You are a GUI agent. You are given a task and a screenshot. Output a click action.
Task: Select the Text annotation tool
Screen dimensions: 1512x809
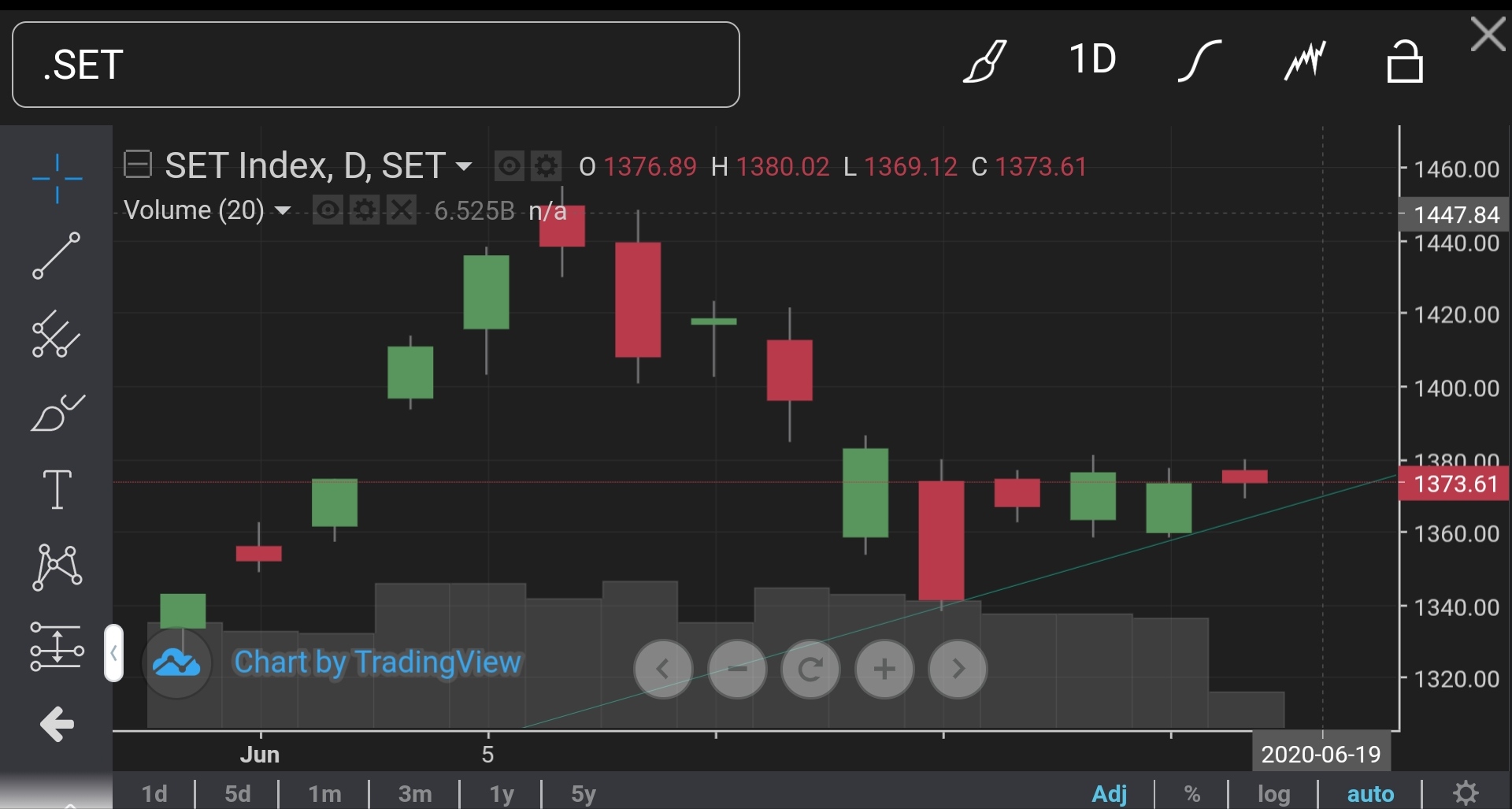(57, 489)
